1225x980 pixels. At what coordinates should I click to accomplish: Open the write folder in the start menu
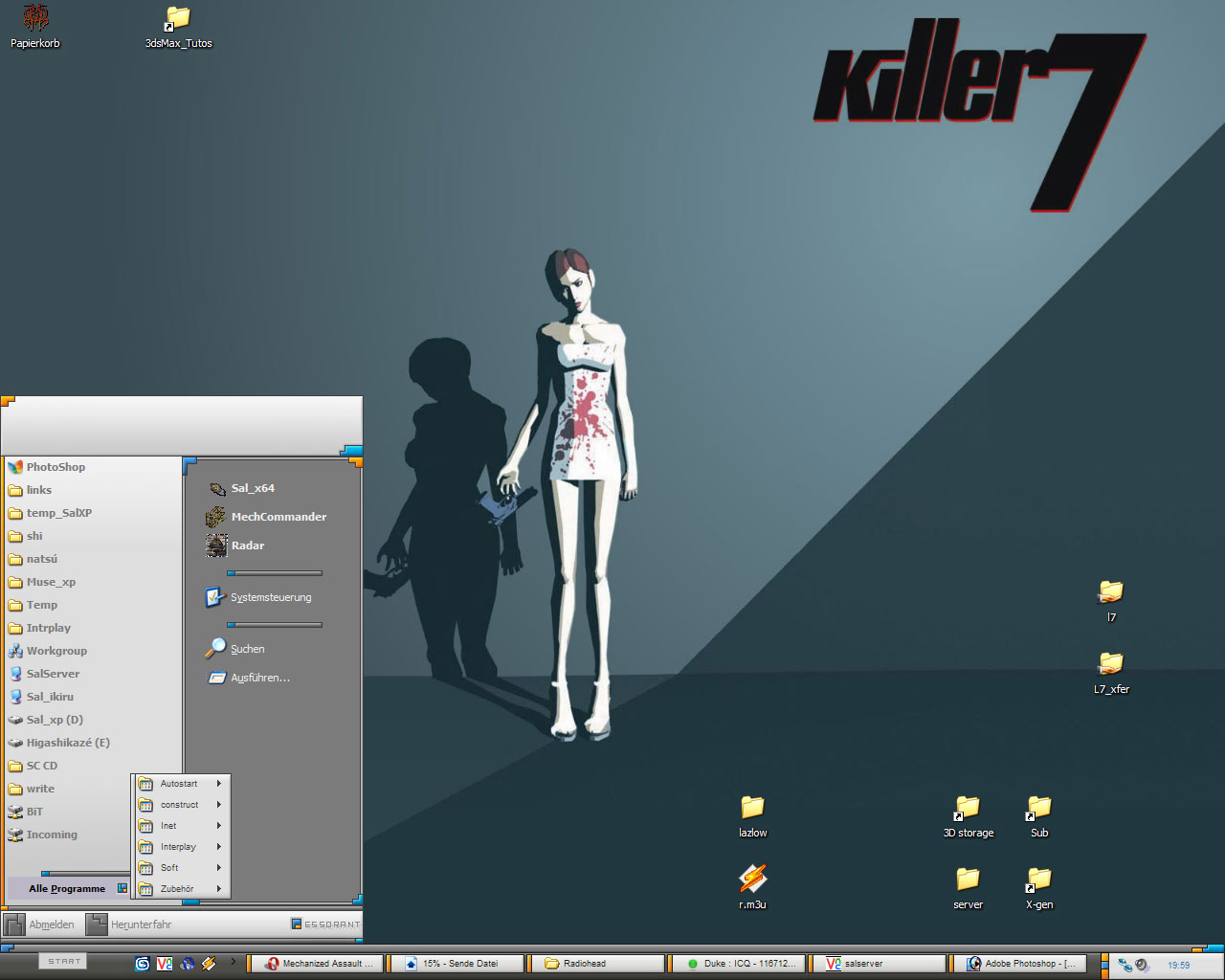[x=32, y=789]
